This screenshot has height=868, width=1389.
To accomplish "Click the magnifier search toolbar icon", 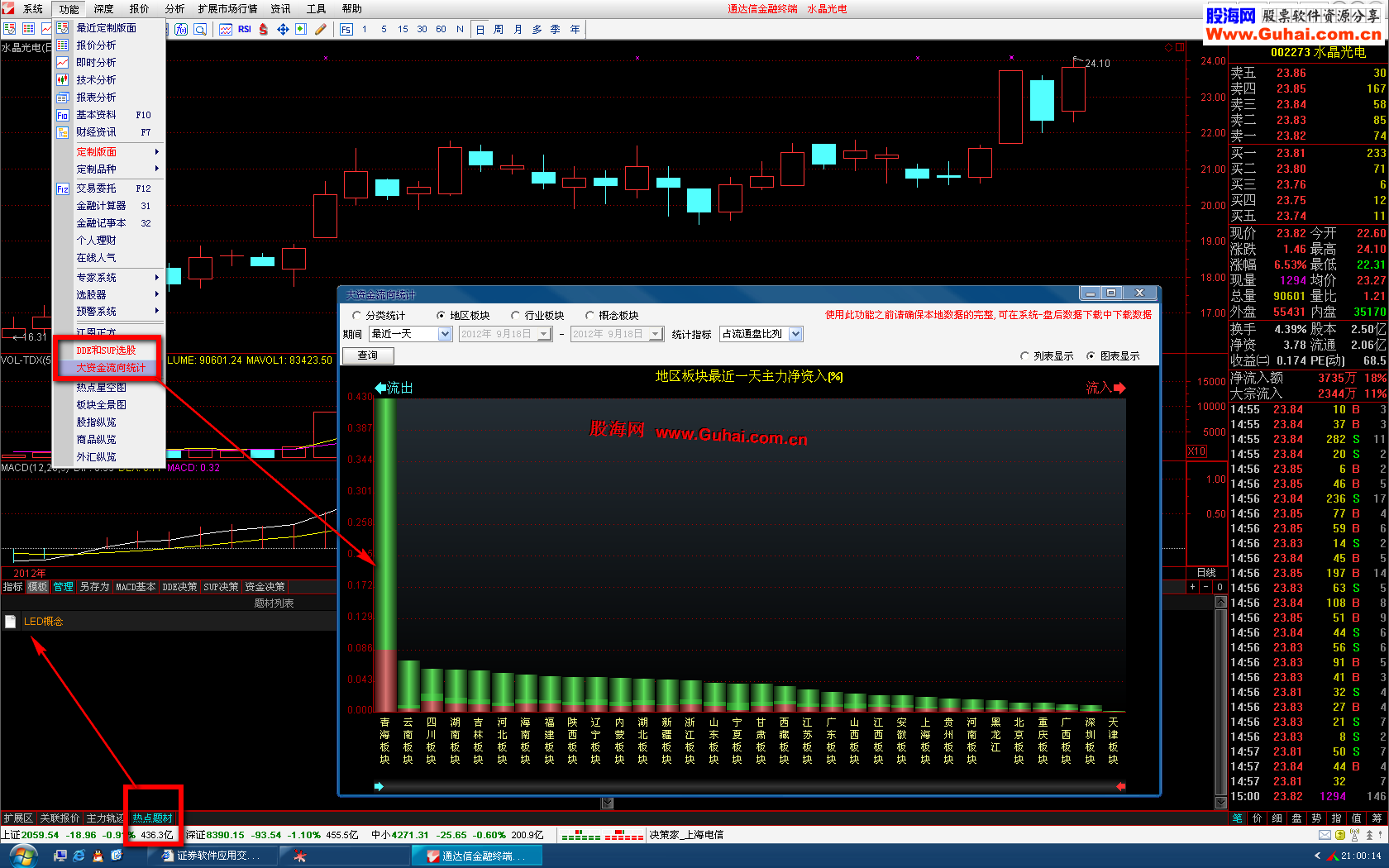I will coord(200,29).
